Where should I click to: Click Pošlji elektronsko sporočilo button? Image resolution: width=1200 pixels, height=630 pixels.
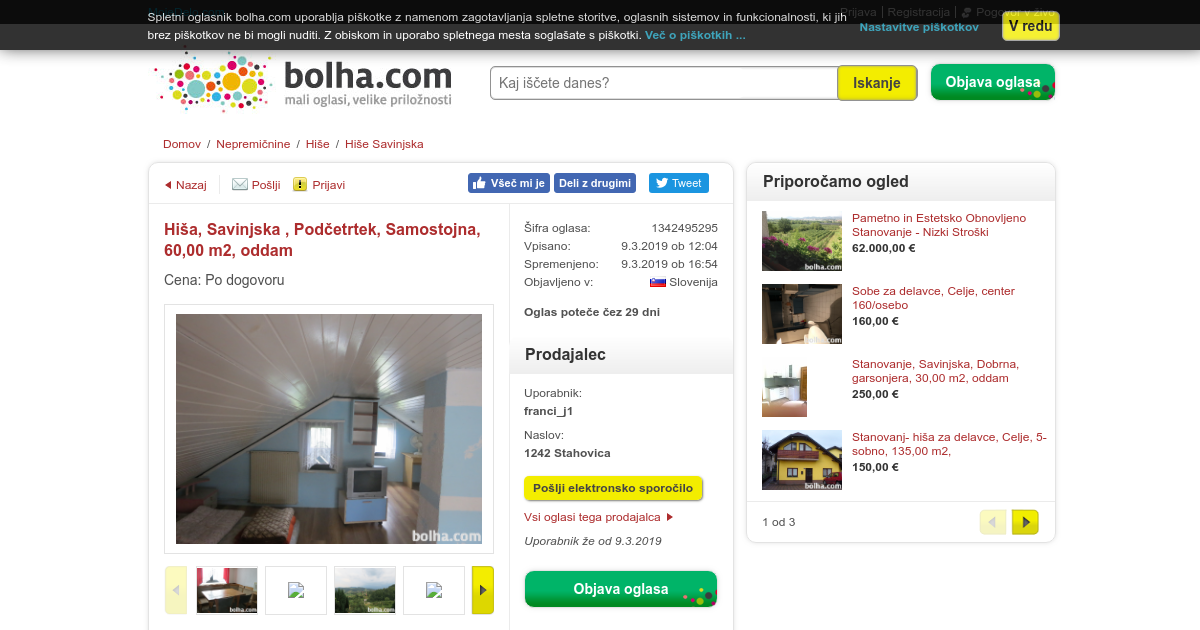[x=613, y=488]
